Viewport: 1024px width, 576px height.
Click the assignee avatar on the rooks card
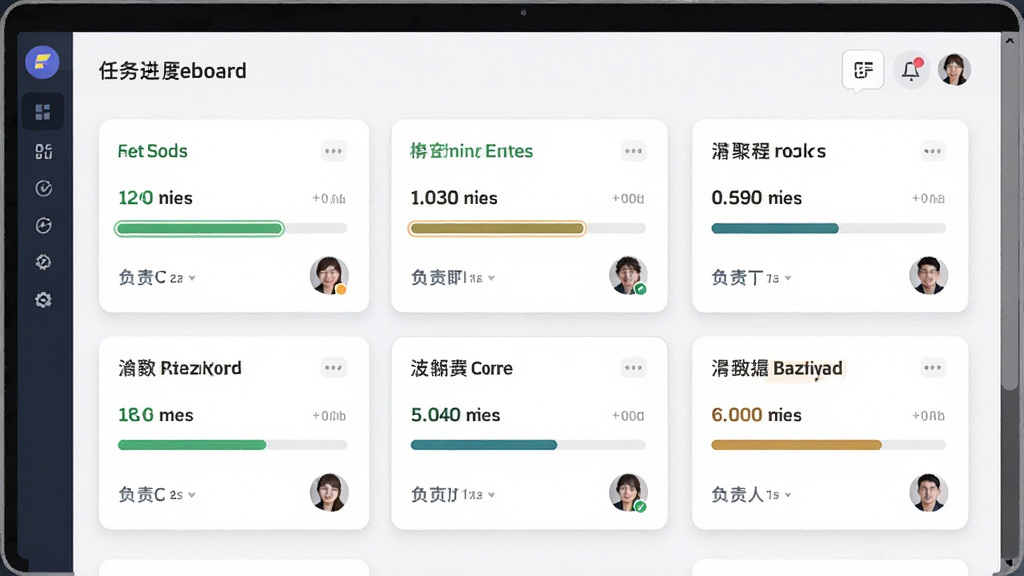[928, 276]
